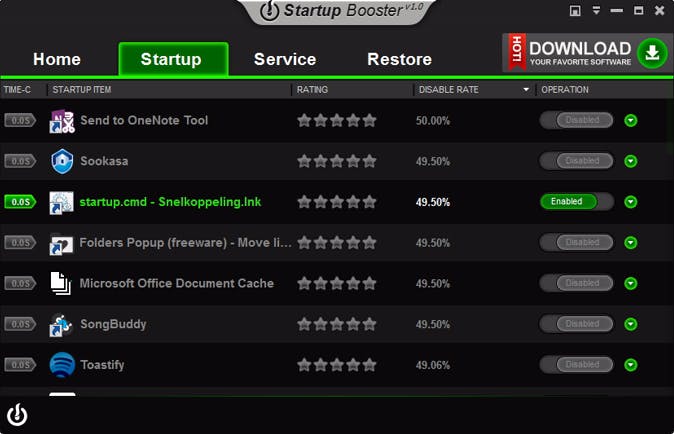Click the 0.0S time badge for Toastify
Viewport: 674px width, 434px height.
tap(20, 365)
